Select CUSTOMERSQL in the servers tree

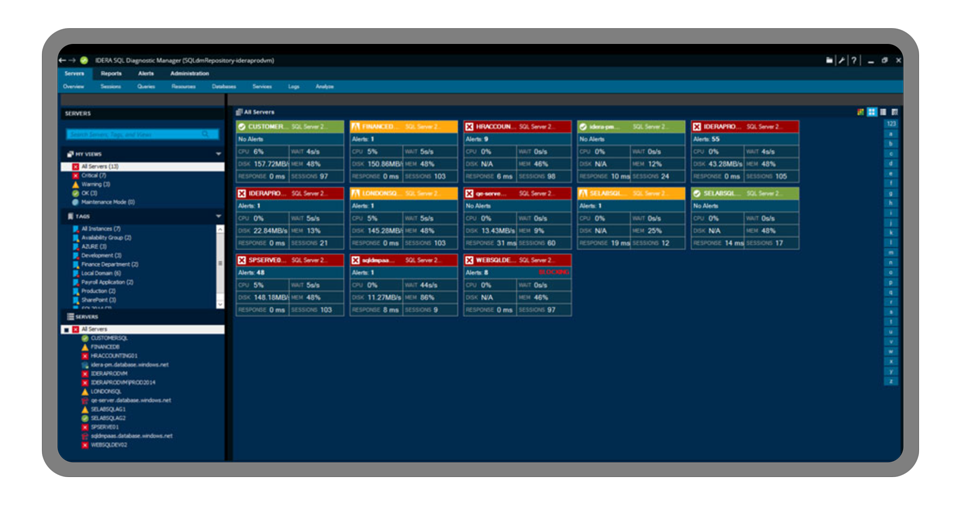(109, 338)
